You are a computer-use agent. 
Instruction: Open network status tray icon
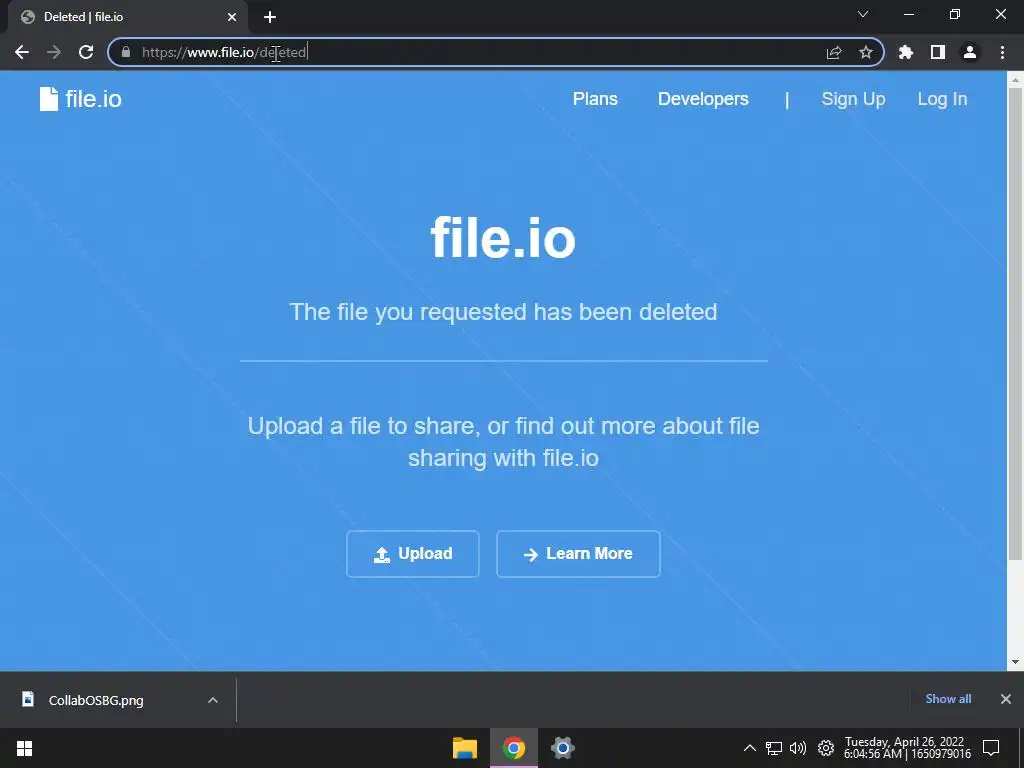pos(774,748)
